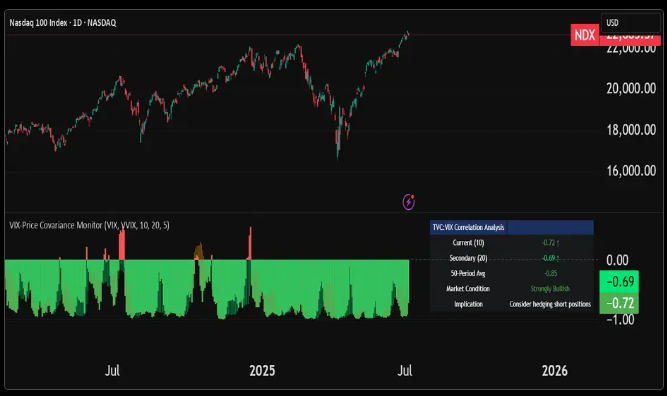Click the -0.69 indicator value label
667x396 pixels.
click(x=619, y=282)
